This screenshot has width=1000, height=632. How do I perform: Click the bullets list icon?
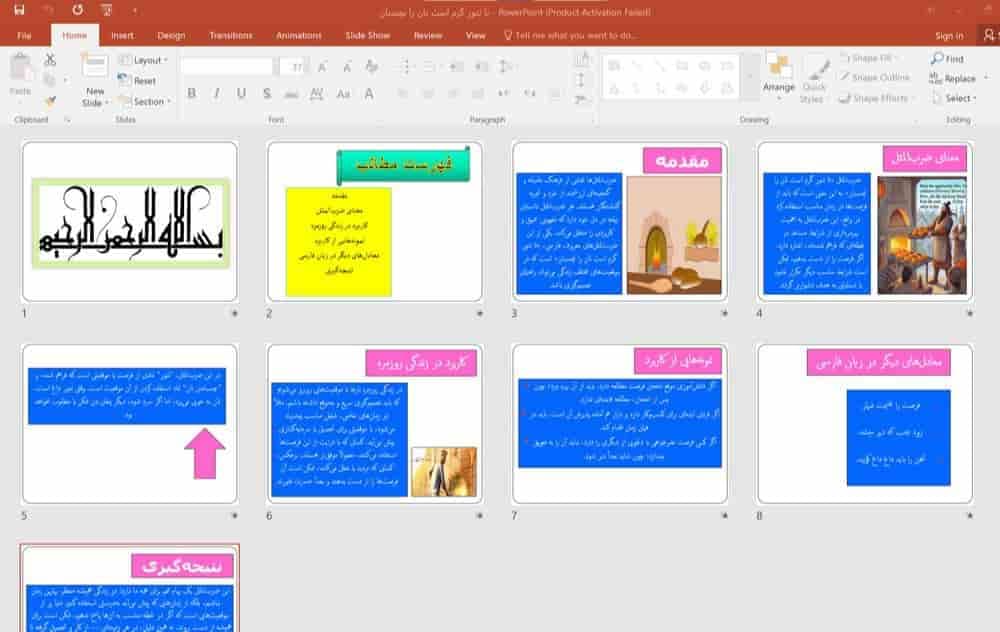click(406, 66)
